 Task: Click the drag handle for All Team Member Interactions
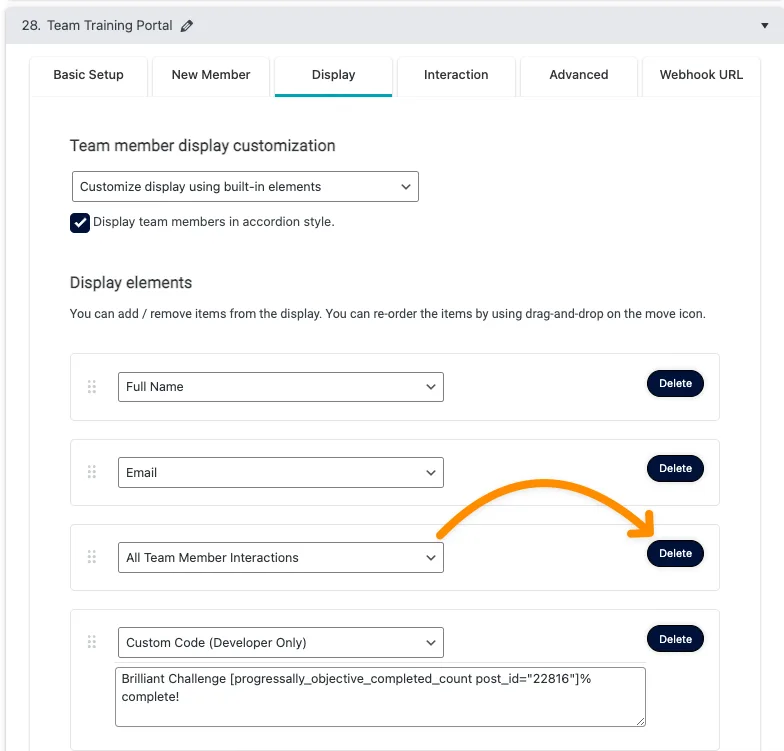click(92, 557)
